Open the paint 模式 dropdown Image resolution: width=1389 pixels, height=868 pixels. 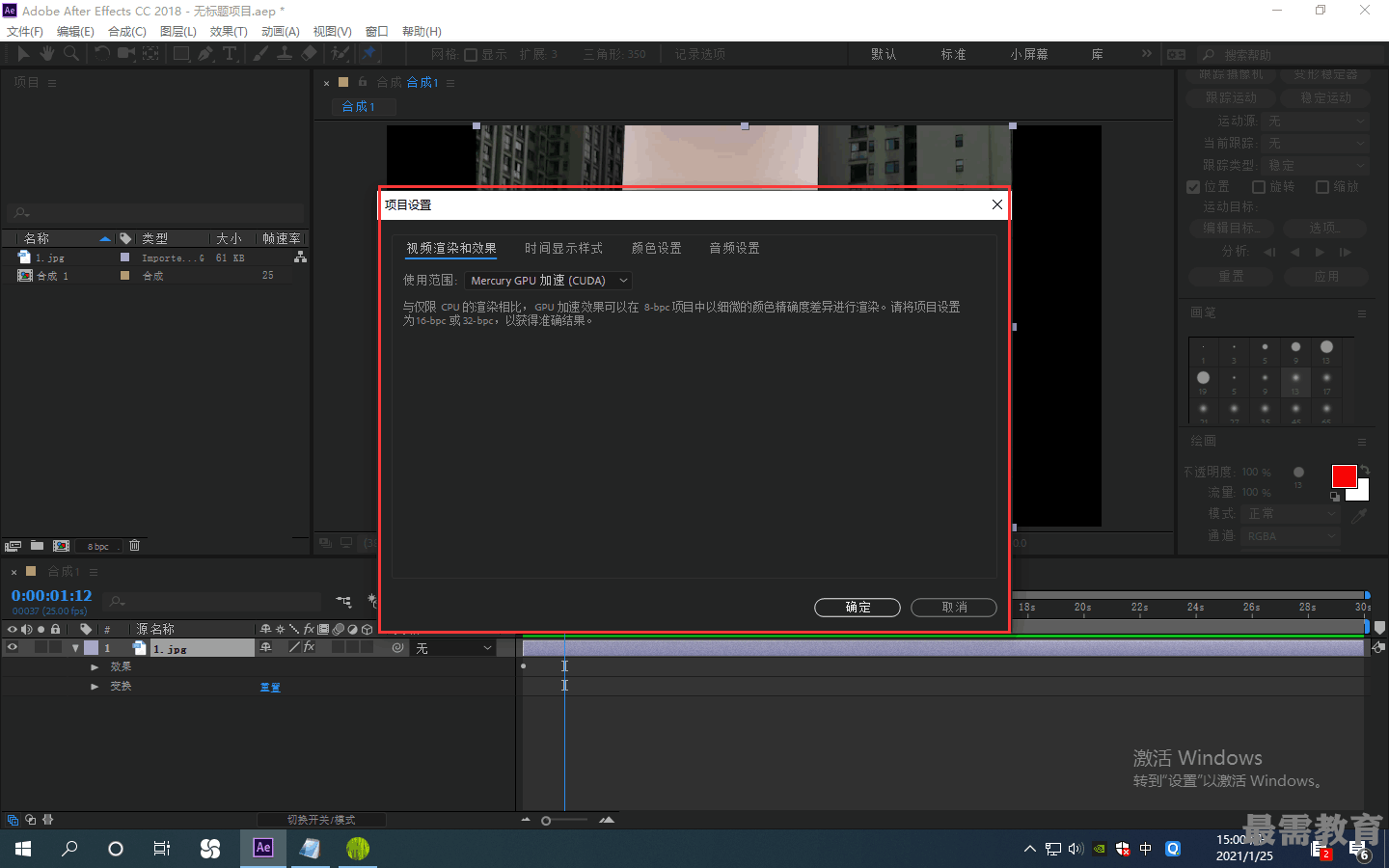(1291, 514)
